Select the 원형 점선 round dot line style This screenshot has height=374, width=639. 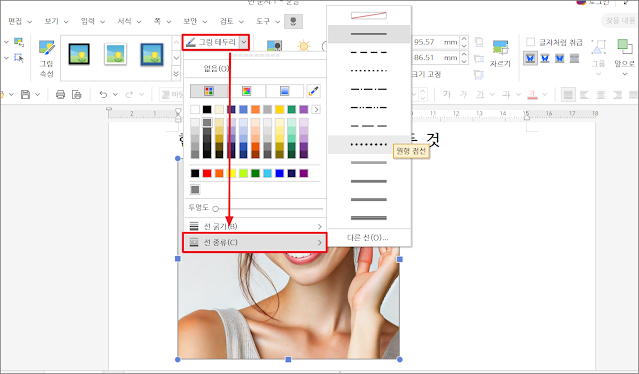(369, 145)
